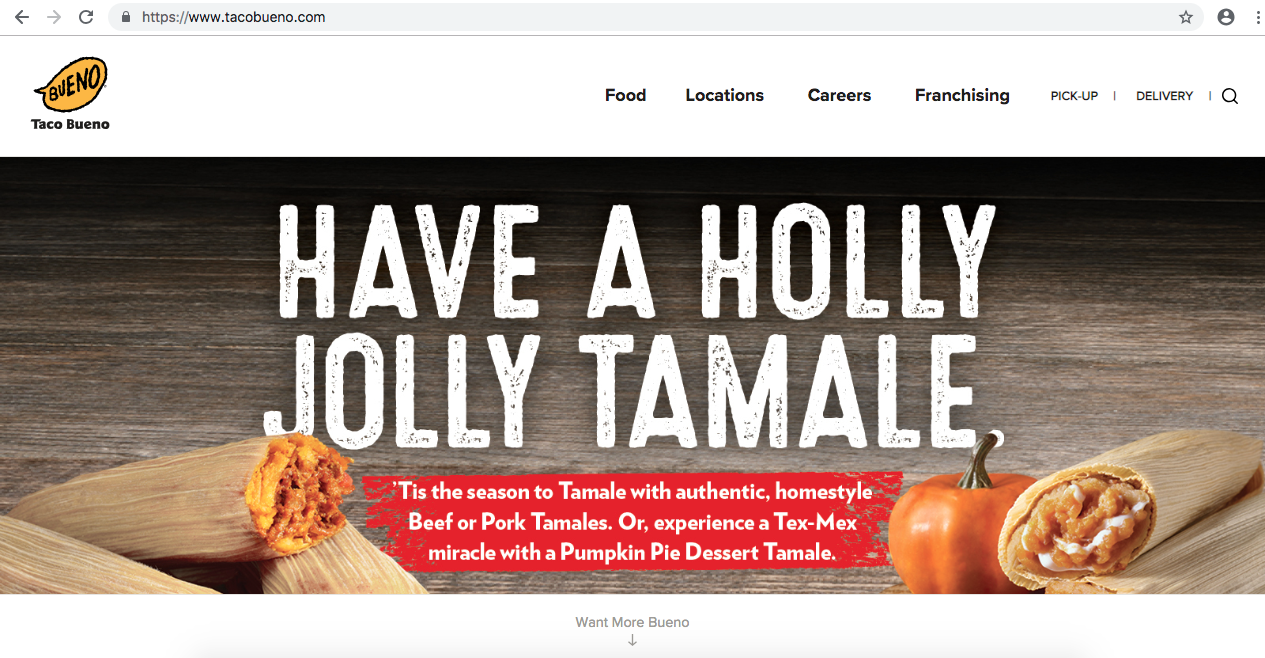Open the Food menu item

tap(625, 95)
